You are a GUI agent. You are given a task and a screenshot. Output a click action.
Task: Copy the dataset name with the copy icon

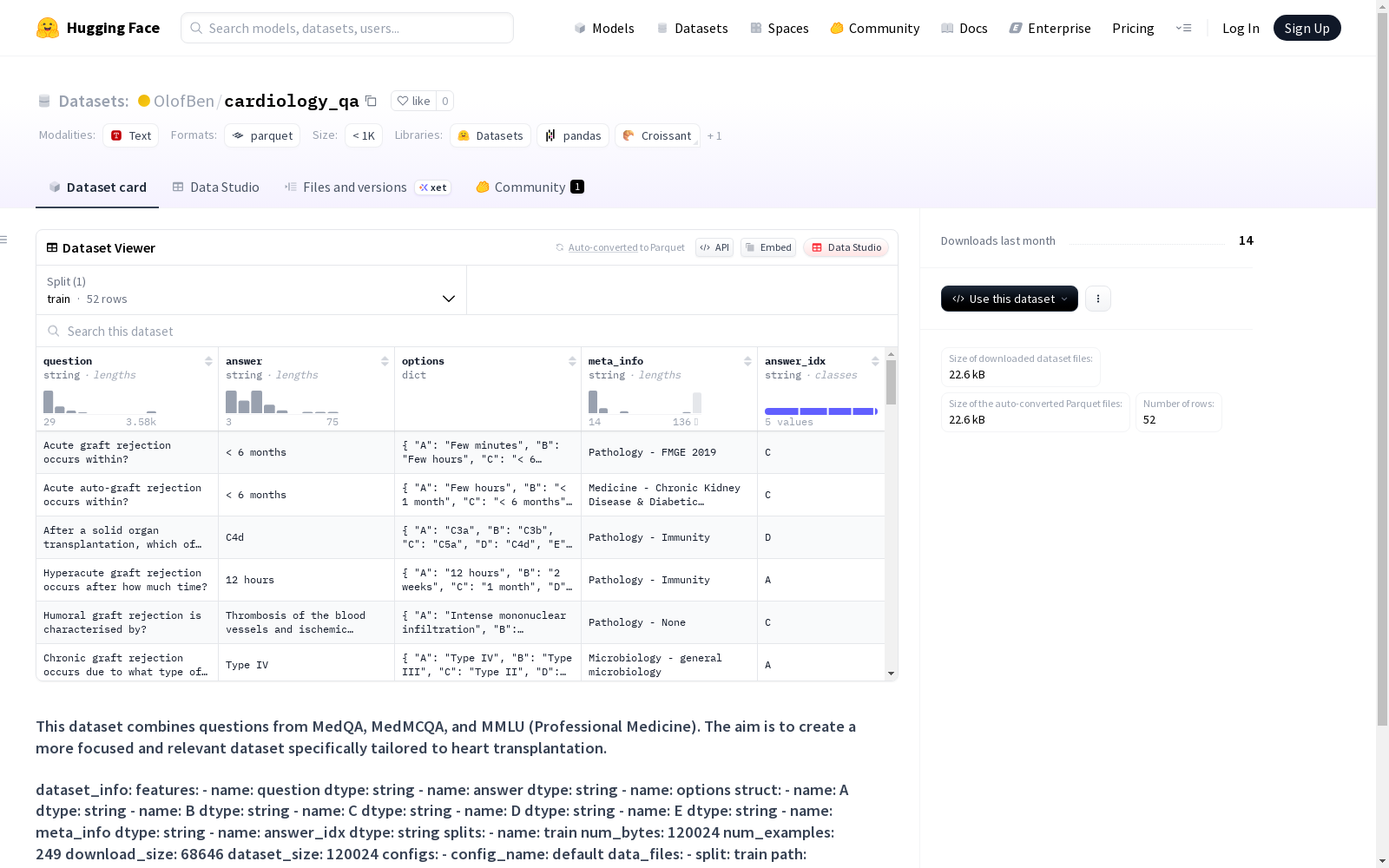pyautogui.click(x=371, y=101)
